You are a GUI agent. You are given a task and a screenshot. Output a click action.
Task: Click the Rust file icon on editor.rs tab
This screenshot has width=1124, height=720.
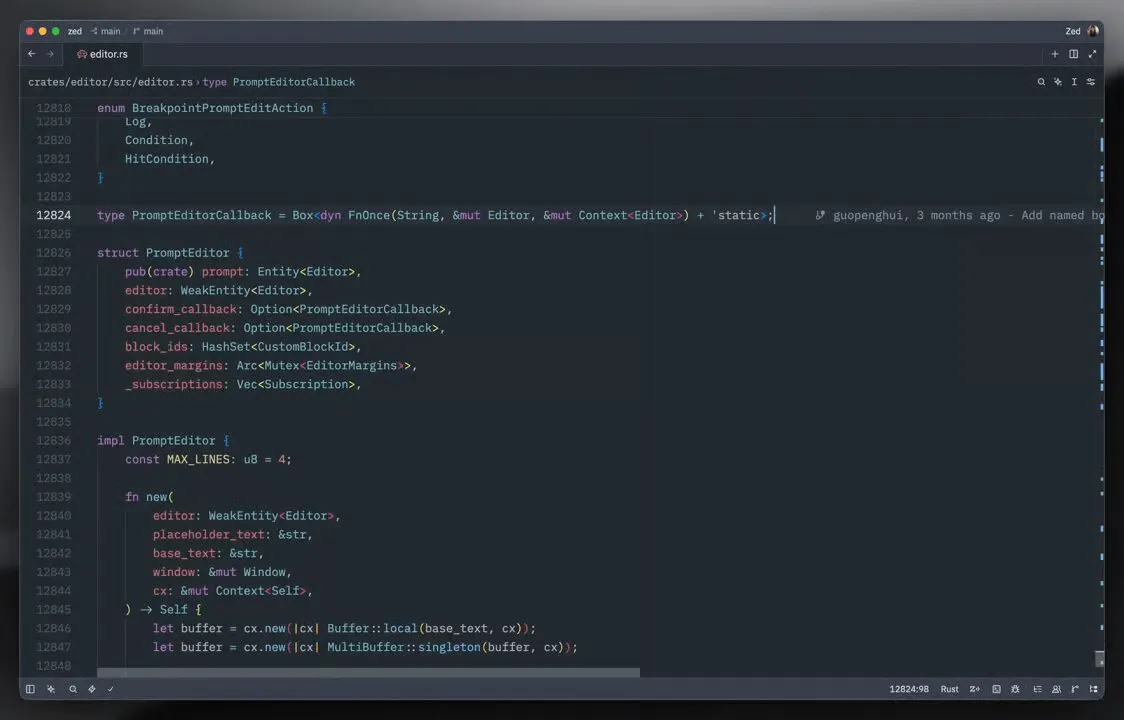[82, 54]
